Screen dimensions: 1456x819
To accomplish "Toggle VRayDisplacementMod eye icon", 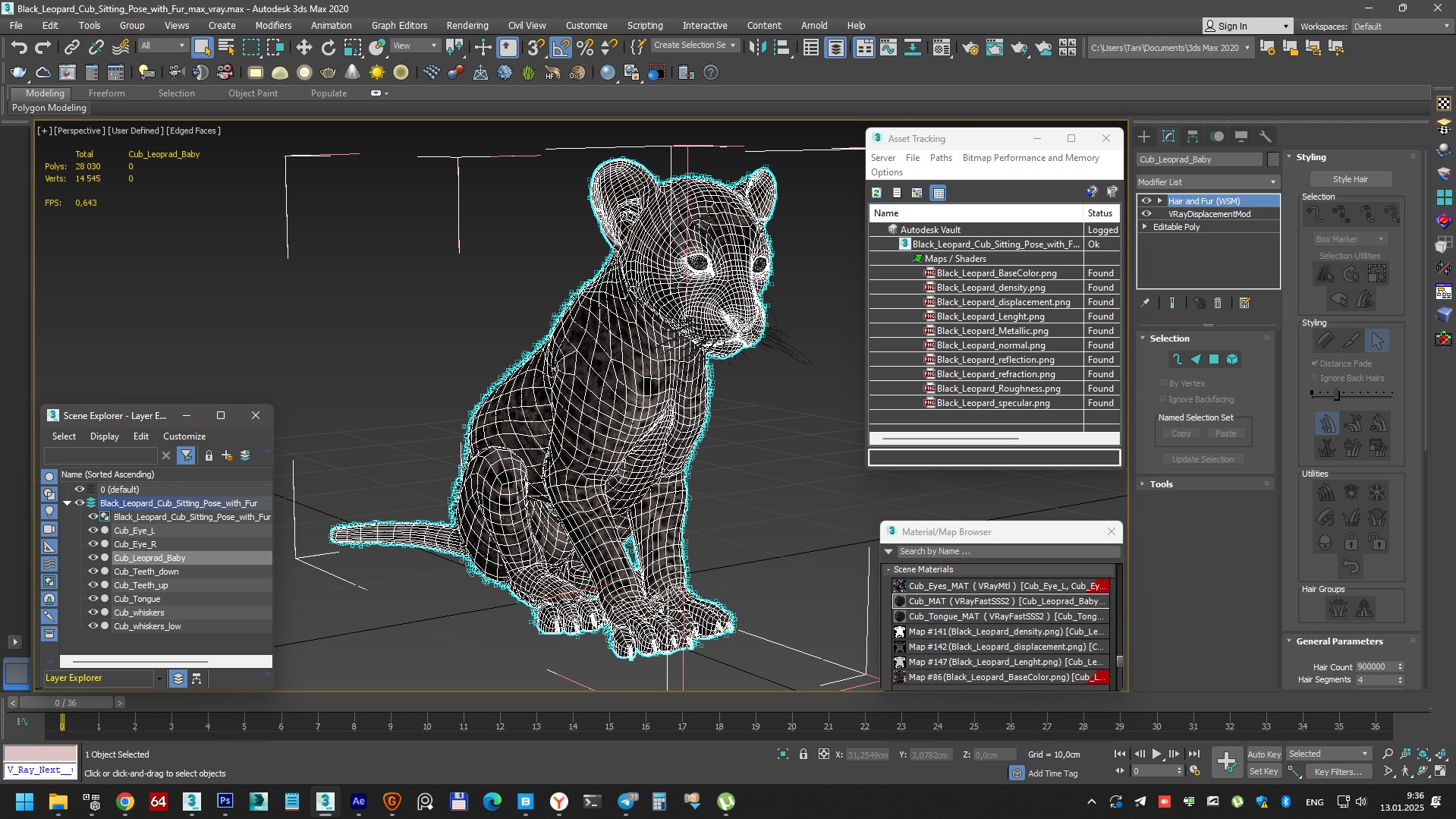I will (1146, 214).
